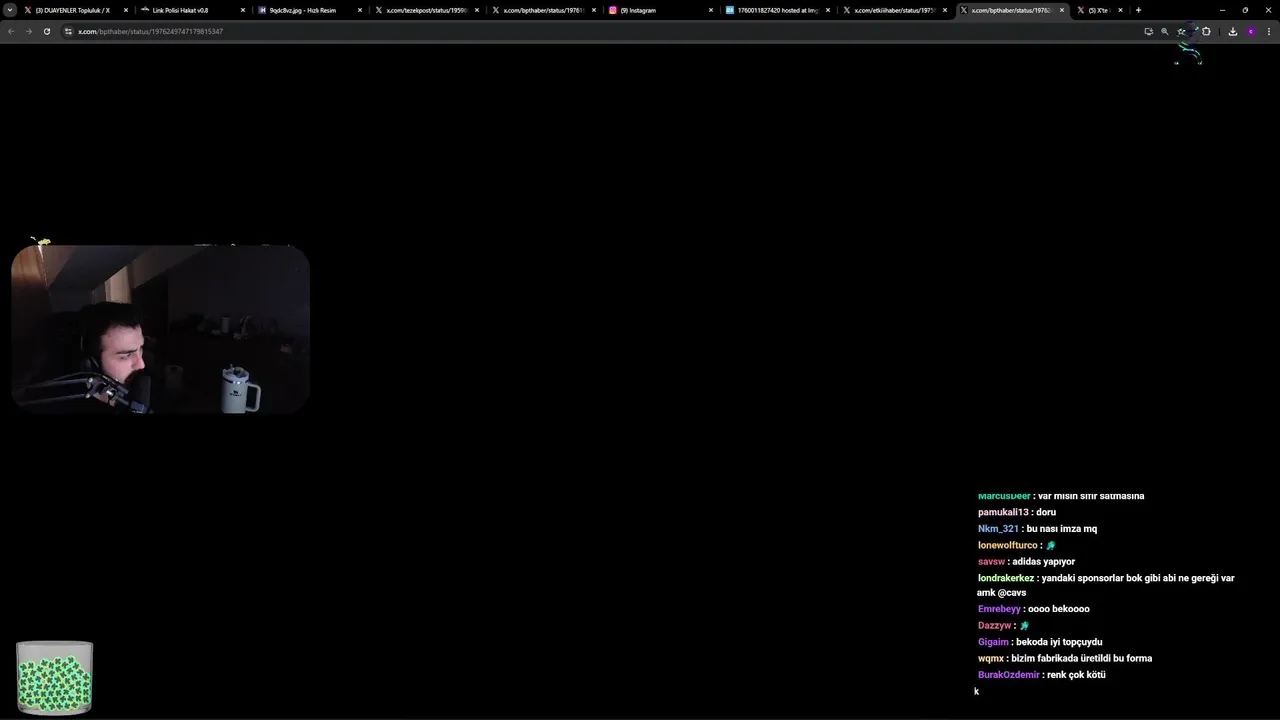Open the 1760011827420 hosted at ImgBB tab
Viewport: 1280px width, 720px height.
[x=778, y=10]
